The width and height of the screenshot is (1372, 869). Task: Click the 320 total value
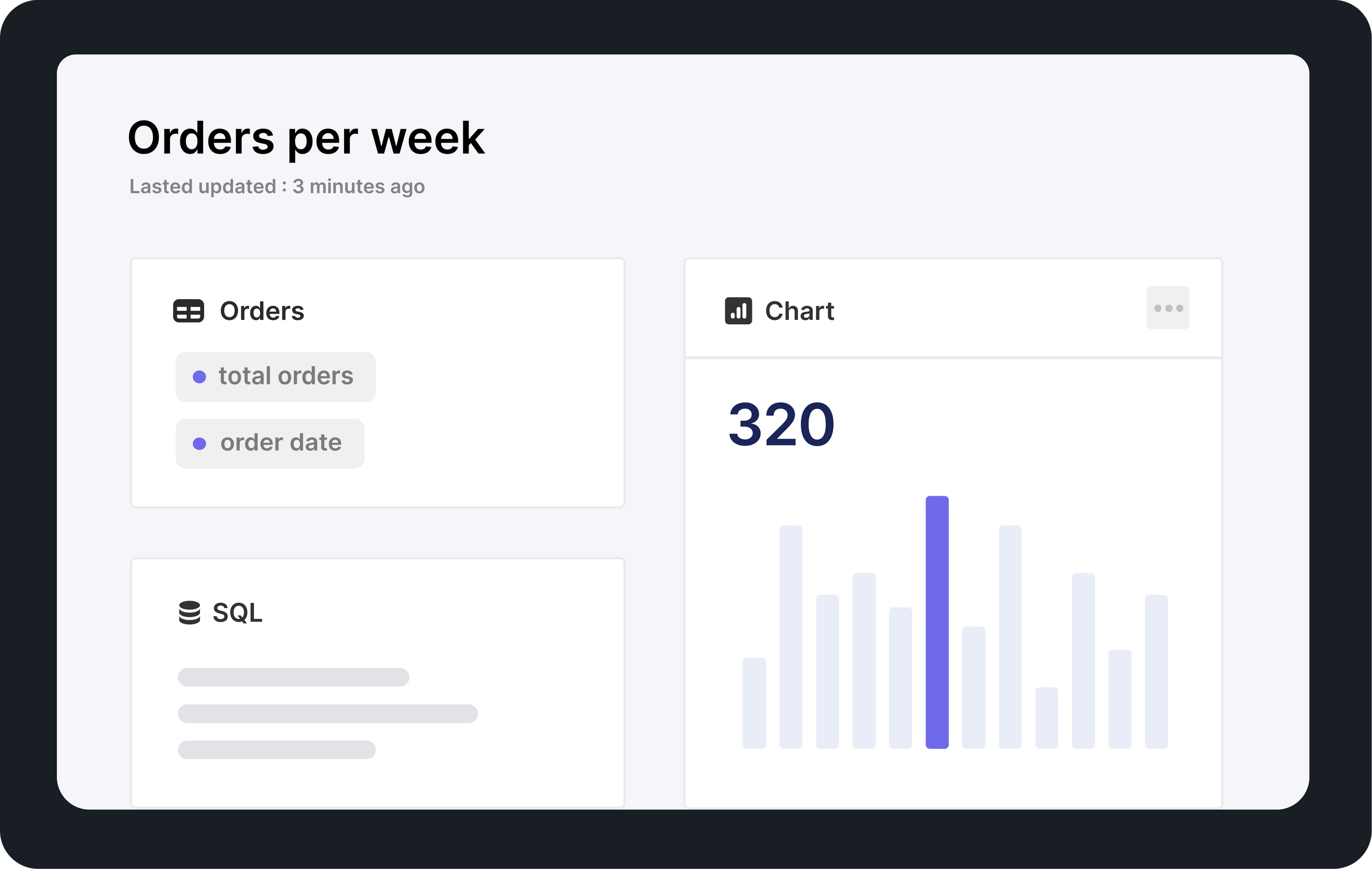781,424
